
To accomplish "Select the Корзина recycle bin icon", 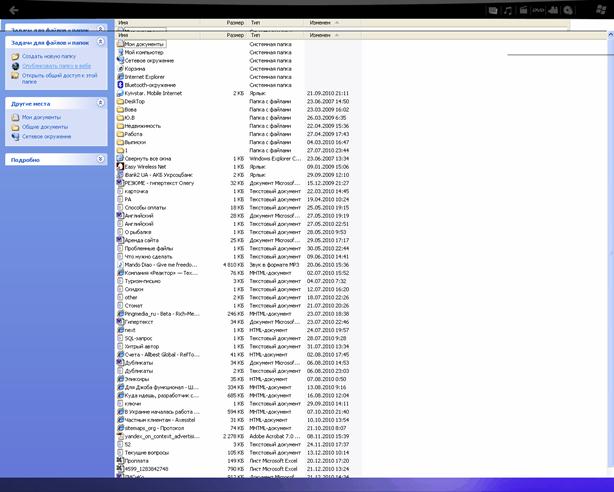I will point(120,69).
